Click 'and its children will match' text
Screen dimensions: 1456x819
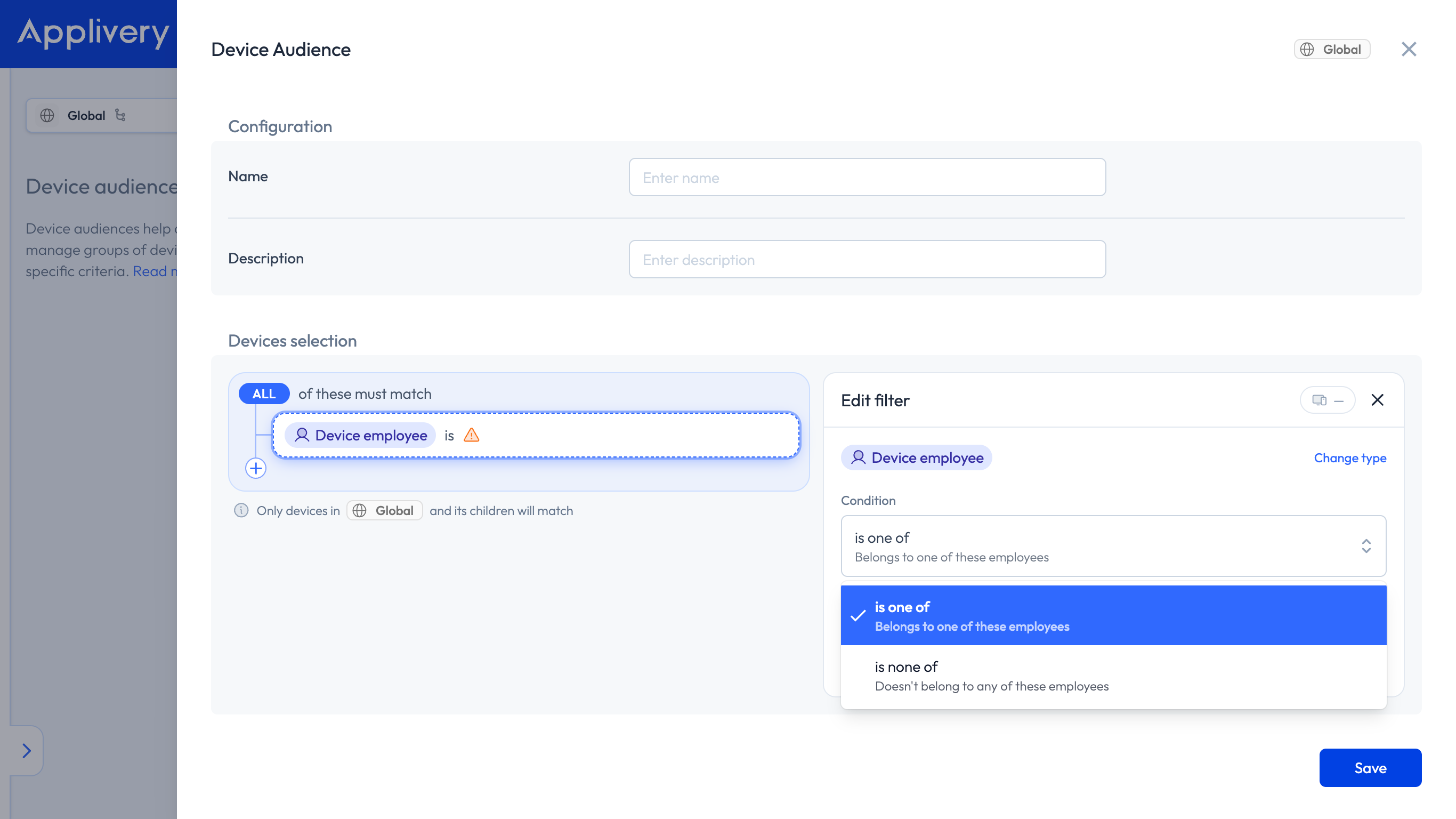pyautogui.click(x=501, y=510)
